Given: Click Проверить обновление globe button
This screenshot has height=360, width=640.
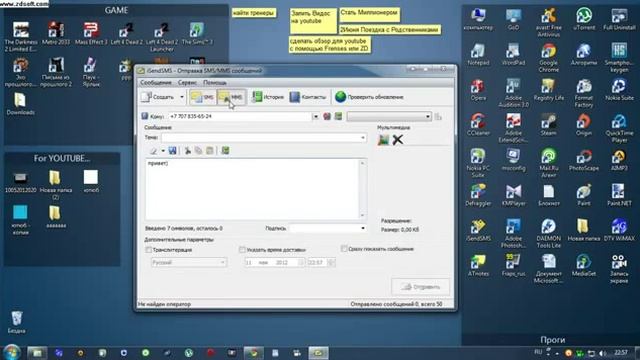Looking at the screenshot, I should [x=369, y=97].
